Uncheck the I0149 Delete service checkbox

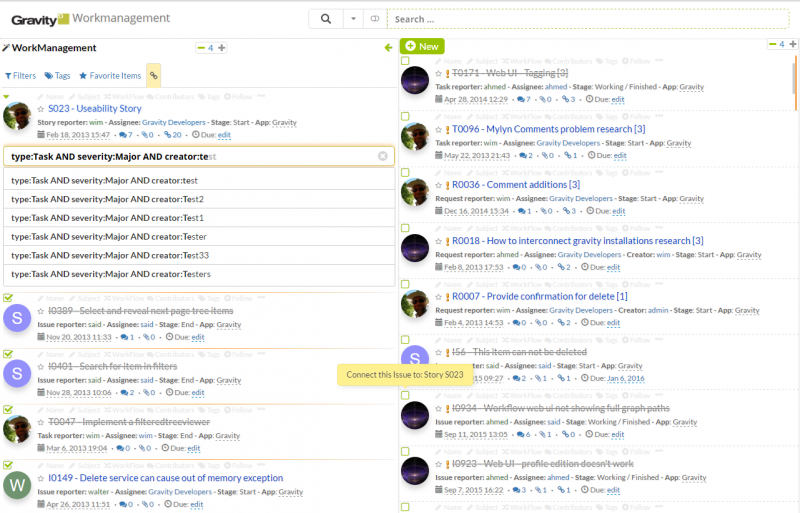click(8, 465)
